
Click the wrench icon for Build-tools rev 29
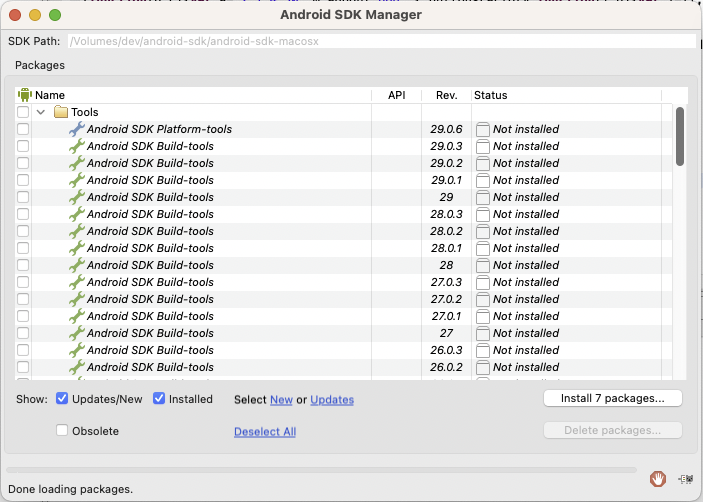(x=77, y=197)
